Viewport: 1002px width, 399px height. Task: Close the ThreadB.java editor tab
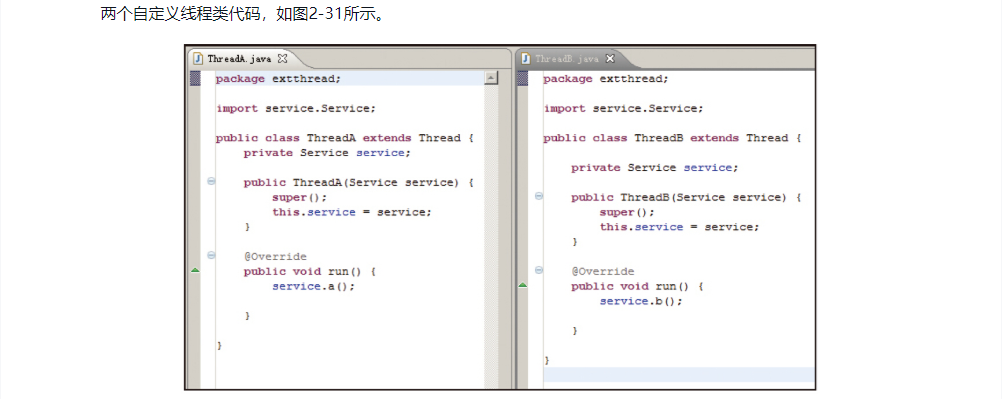pos(610,58)
